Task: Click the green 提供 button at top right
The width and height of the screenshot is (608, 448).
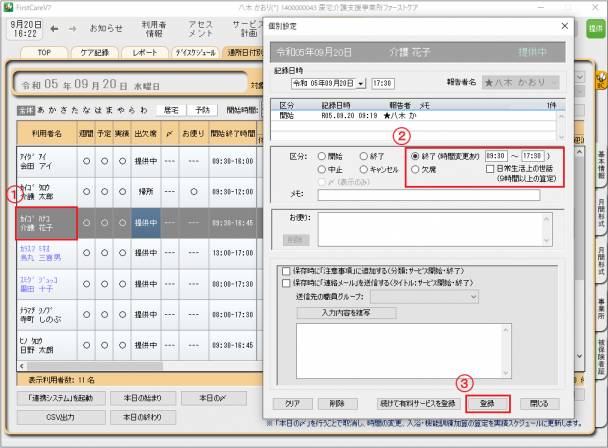Action: (596, 29)
